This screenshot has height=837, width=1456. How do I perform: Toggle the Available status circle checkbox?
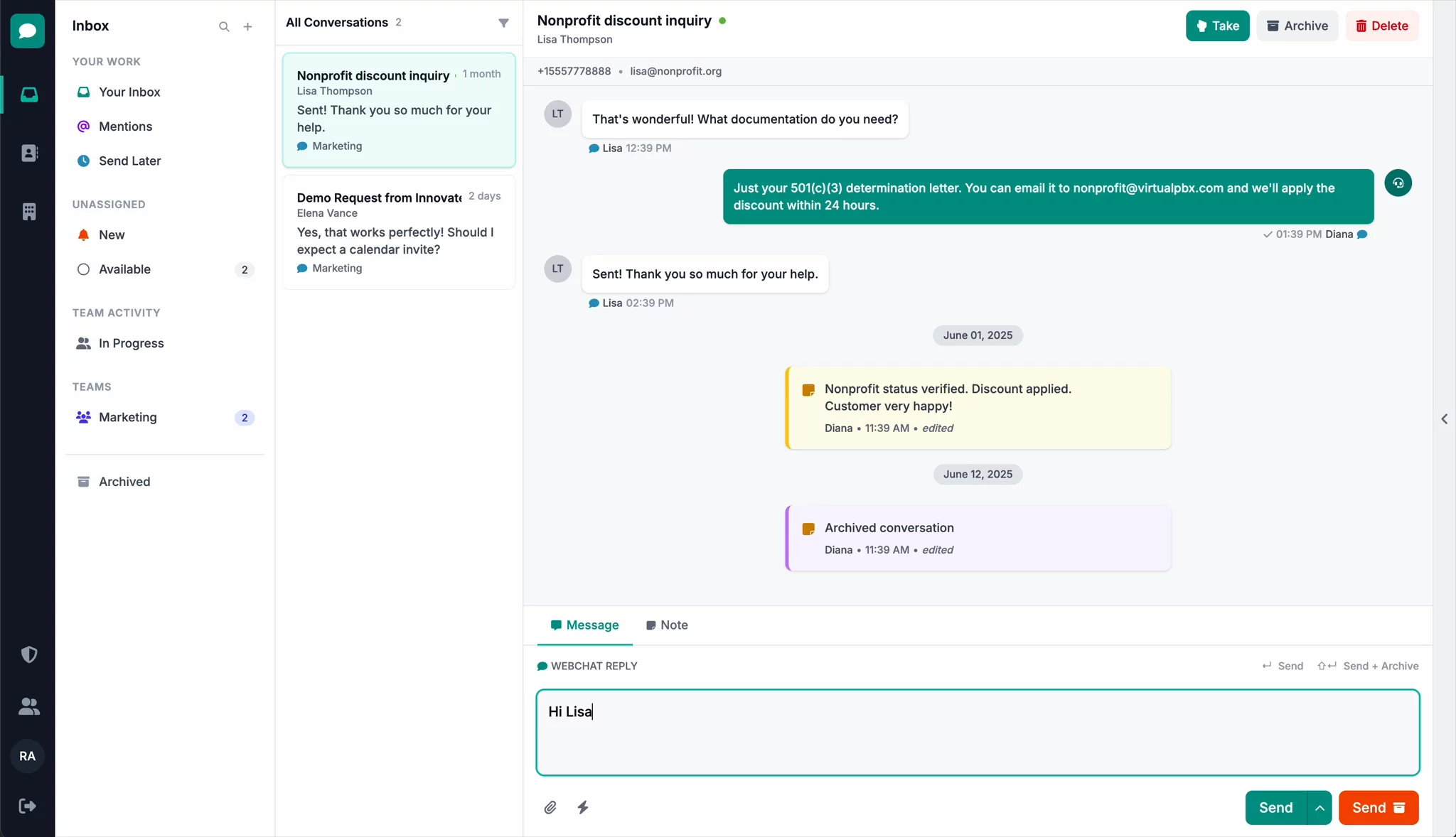(82, 269)
